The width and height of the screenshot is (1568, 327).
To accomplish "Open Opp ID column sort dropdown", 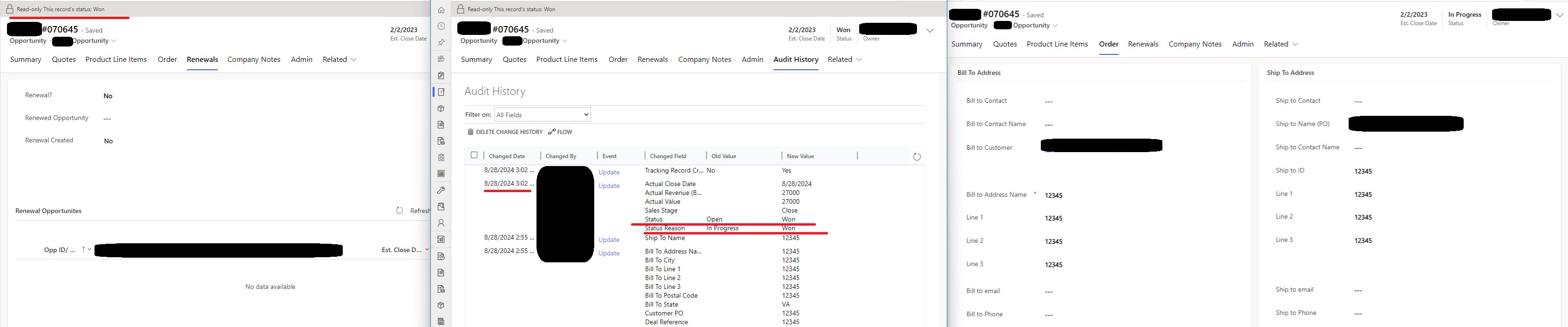I will coord(89,250).
